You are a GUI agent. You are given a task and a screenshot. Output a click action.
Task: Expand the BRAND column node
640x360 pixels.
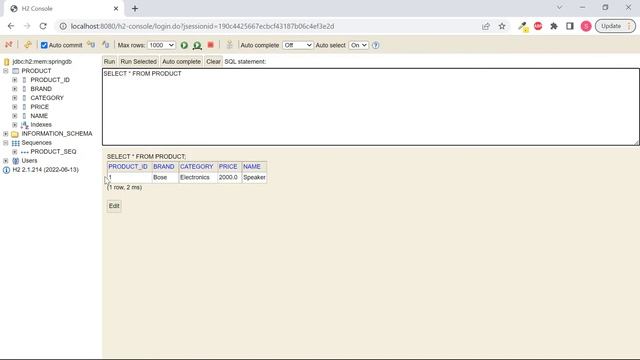pos(15,89)
